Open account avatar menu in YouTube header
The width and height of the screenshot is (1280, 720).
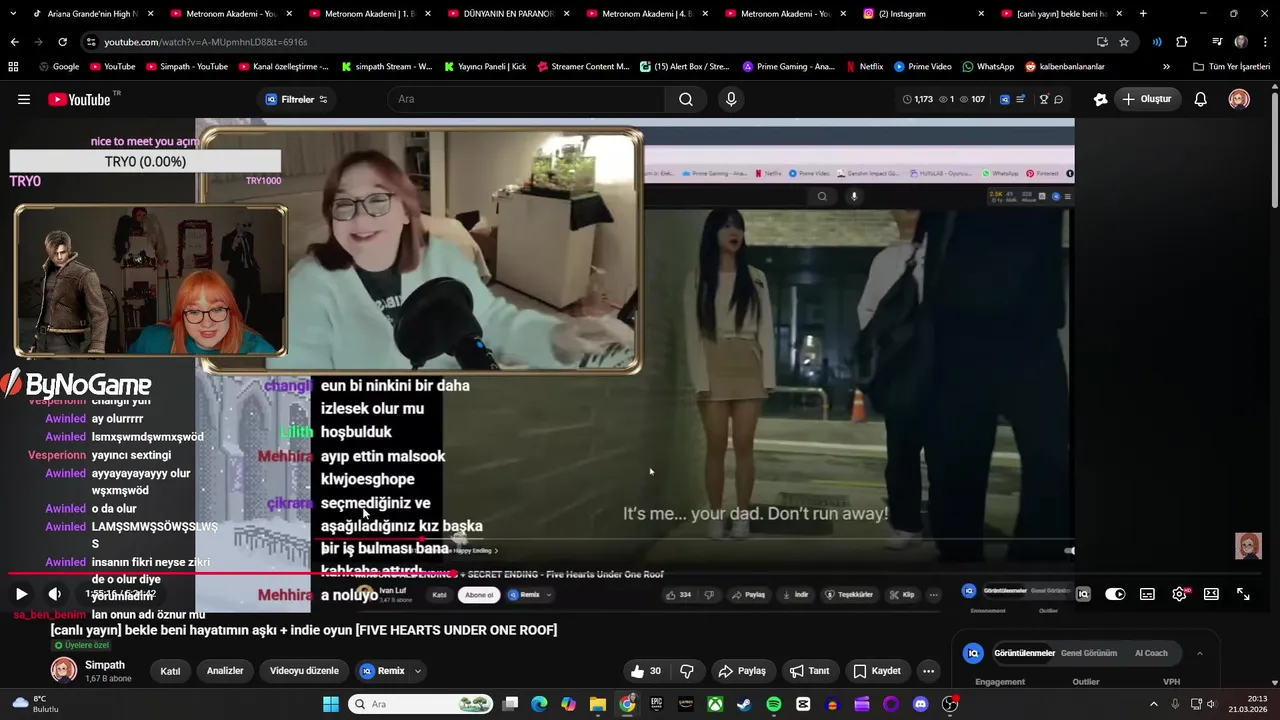point(1239,99)
